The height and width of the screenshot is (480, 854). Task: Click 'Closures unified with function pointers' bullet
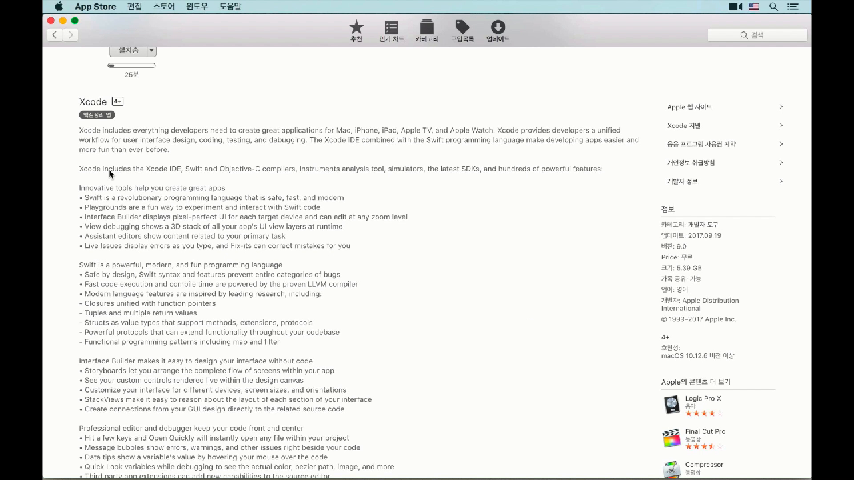click(148, 303)
